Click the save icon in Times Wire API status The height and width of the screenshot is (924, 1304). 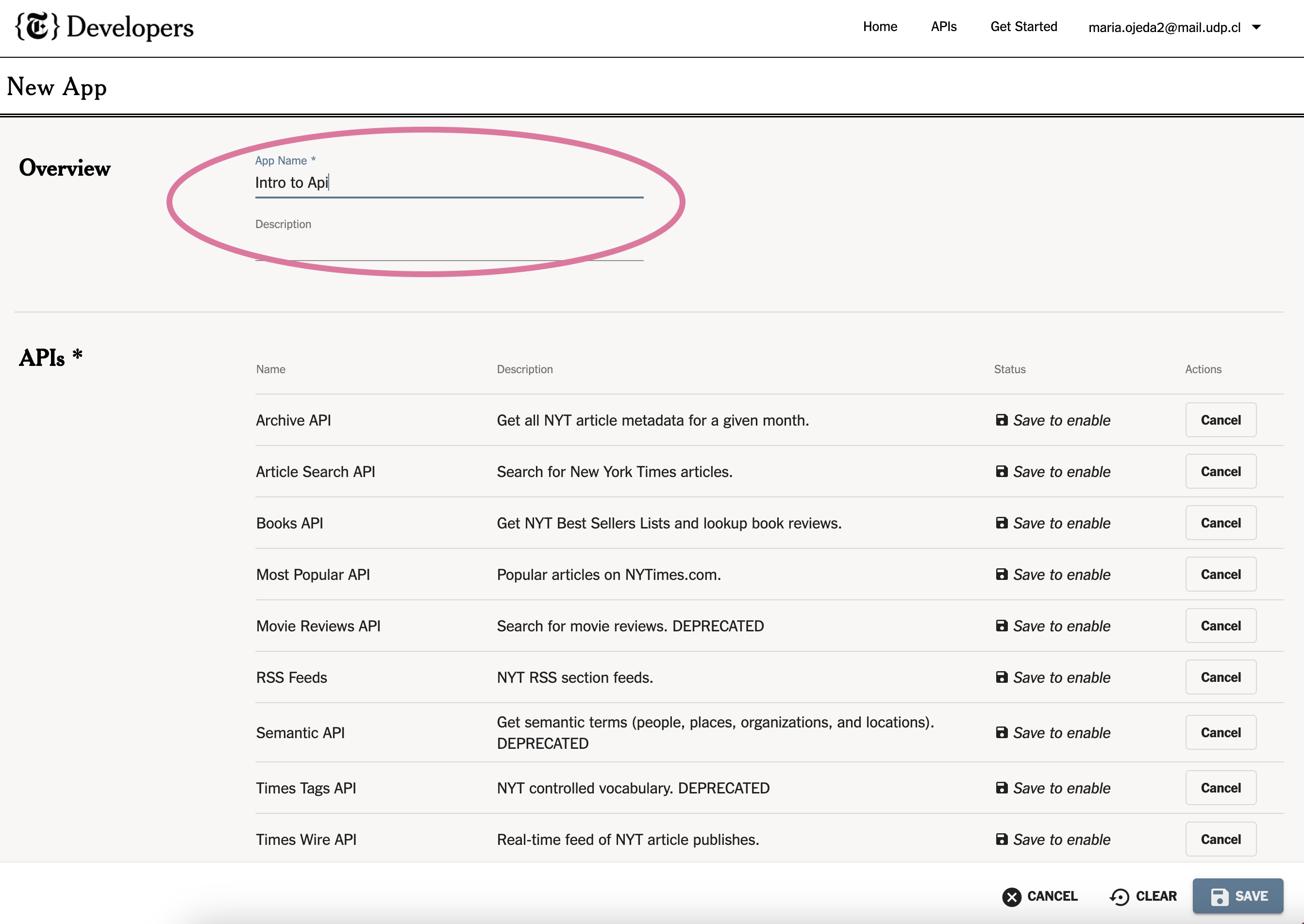point(1002,839)
